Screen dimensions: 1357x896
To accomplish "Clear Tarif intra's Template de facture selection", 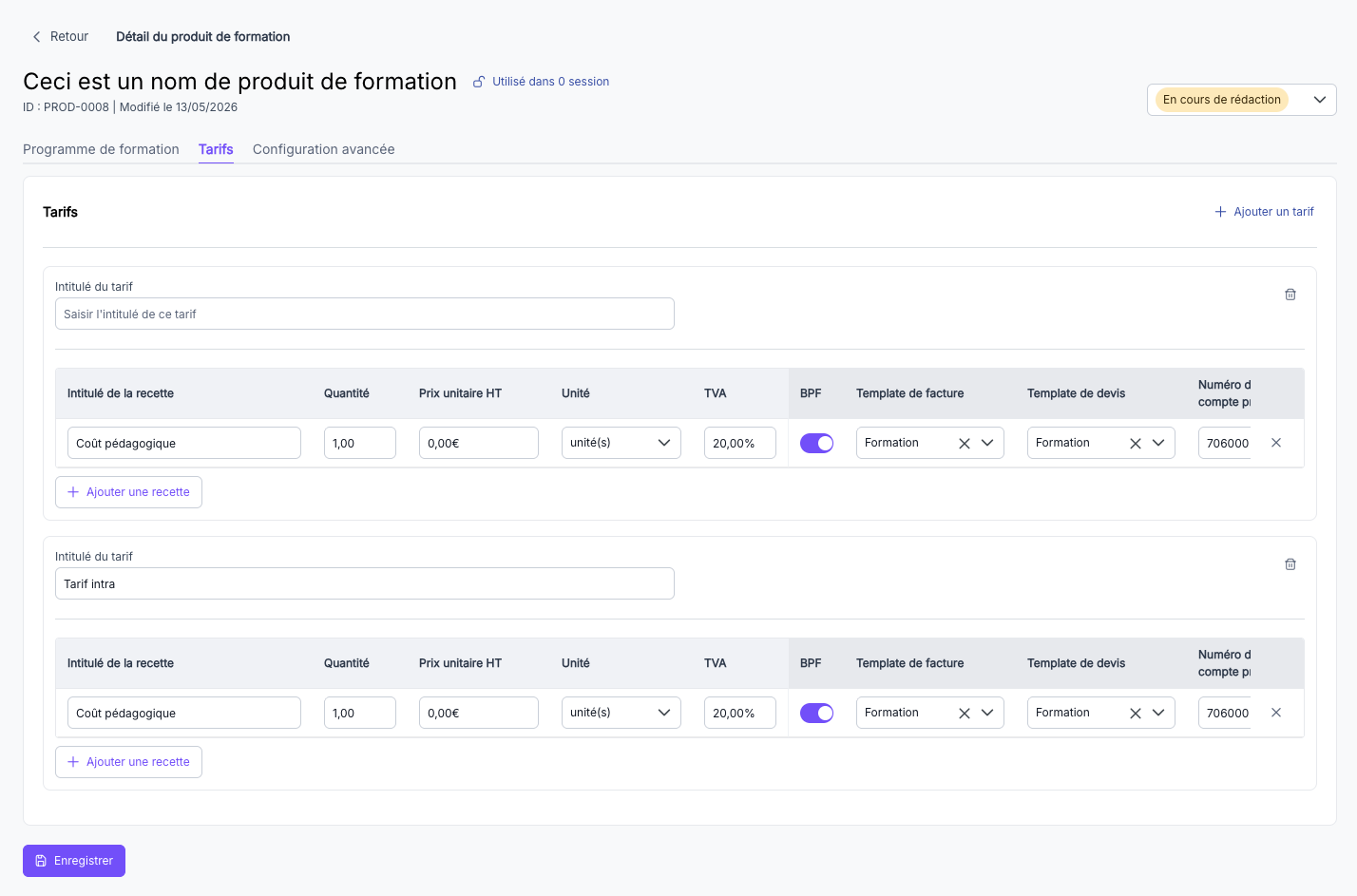I will tap(964, 714).
